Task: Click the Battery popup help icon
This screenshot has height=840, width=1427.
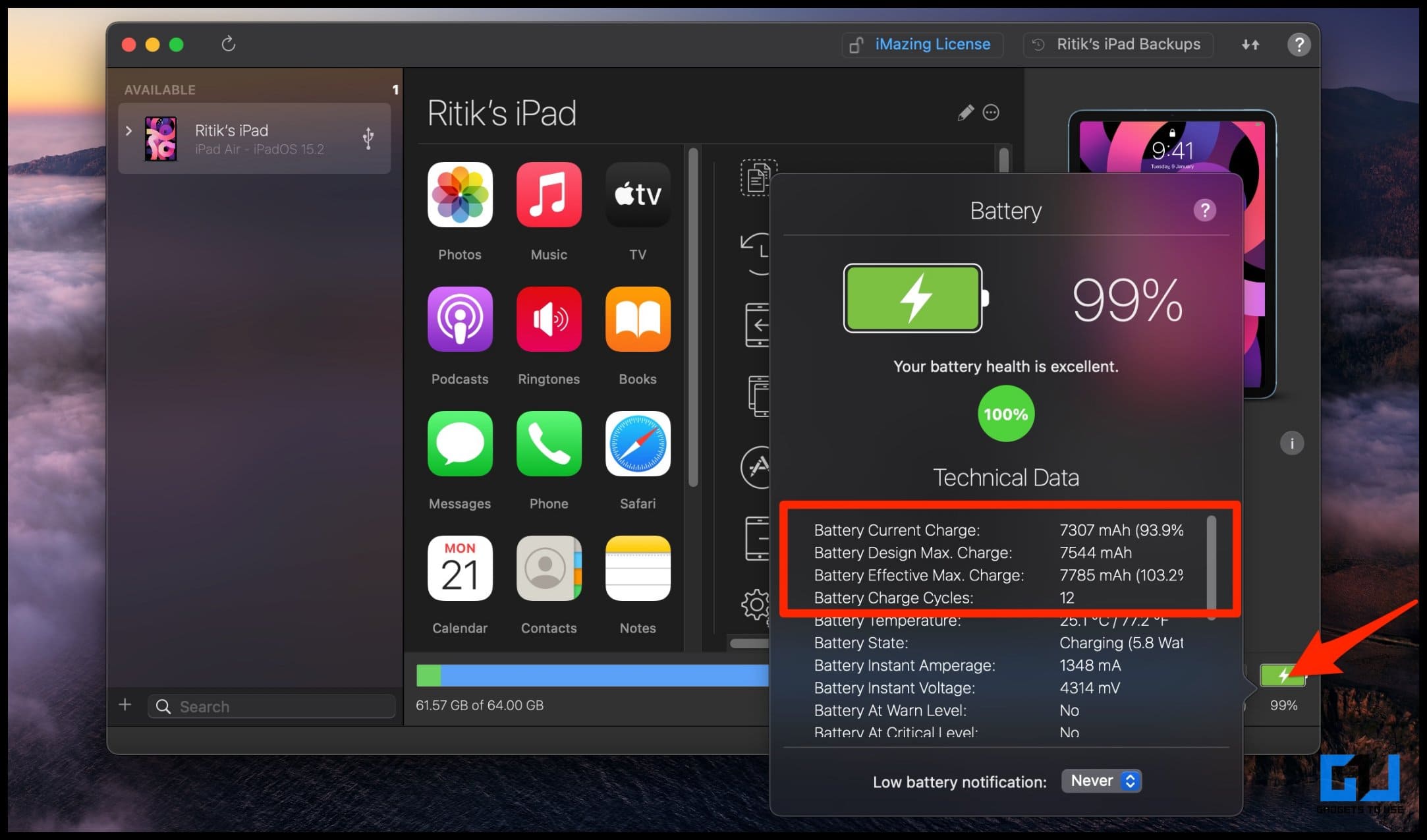Action: click(1204, 211)
